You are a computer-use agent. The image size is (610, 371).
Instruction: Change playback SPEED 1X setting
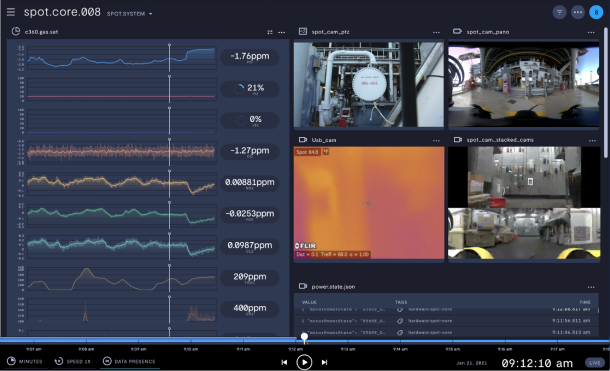click(72, 362)
